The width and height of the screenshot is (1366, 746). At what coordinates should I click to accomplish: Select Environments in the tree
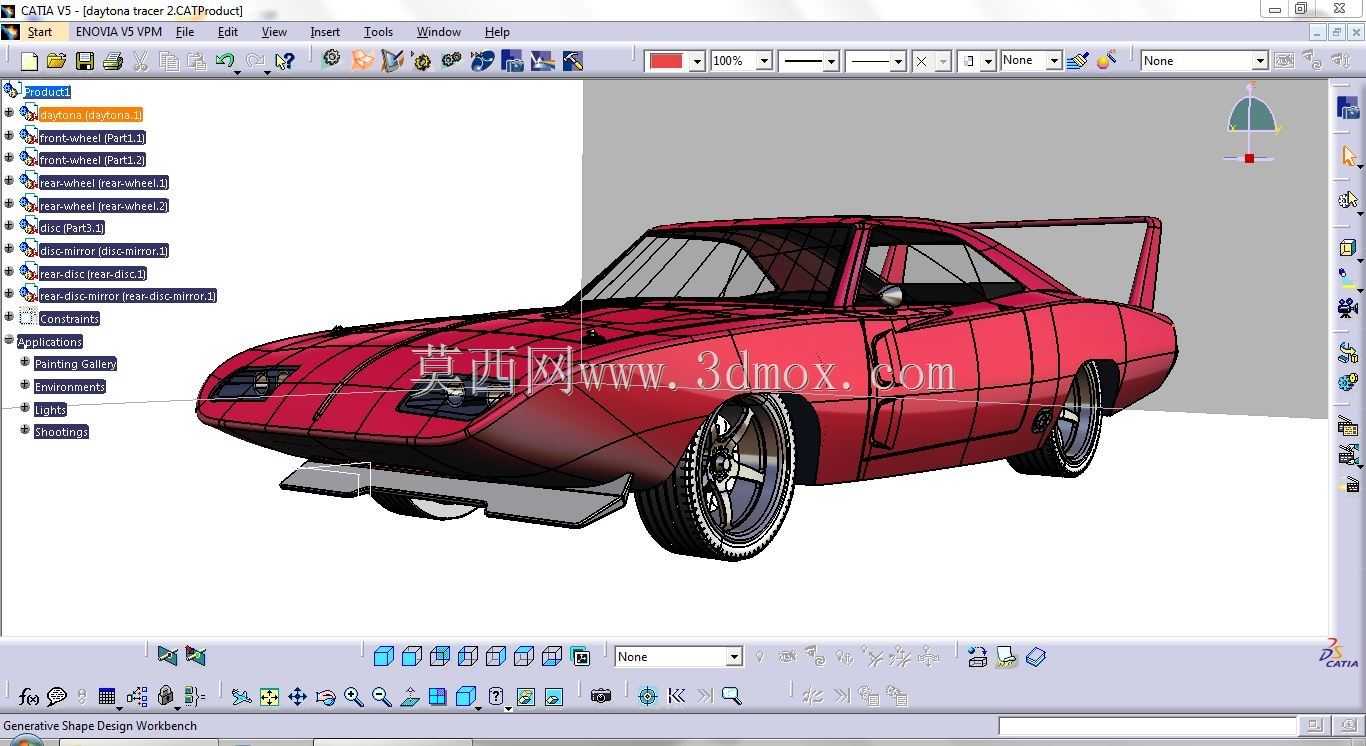(69, 387)
